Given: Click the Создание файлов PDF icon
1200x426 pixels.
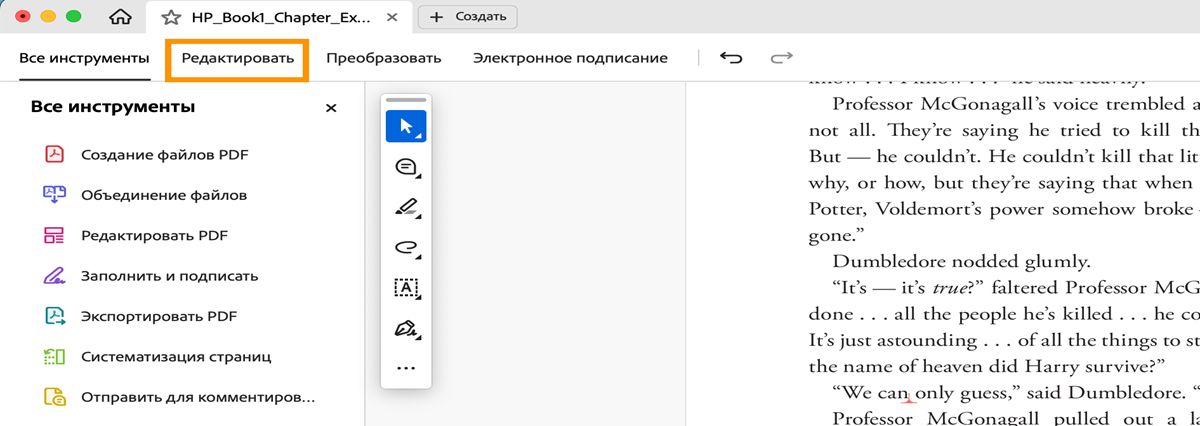Looking at the screenshot, I should pos(53,154).
